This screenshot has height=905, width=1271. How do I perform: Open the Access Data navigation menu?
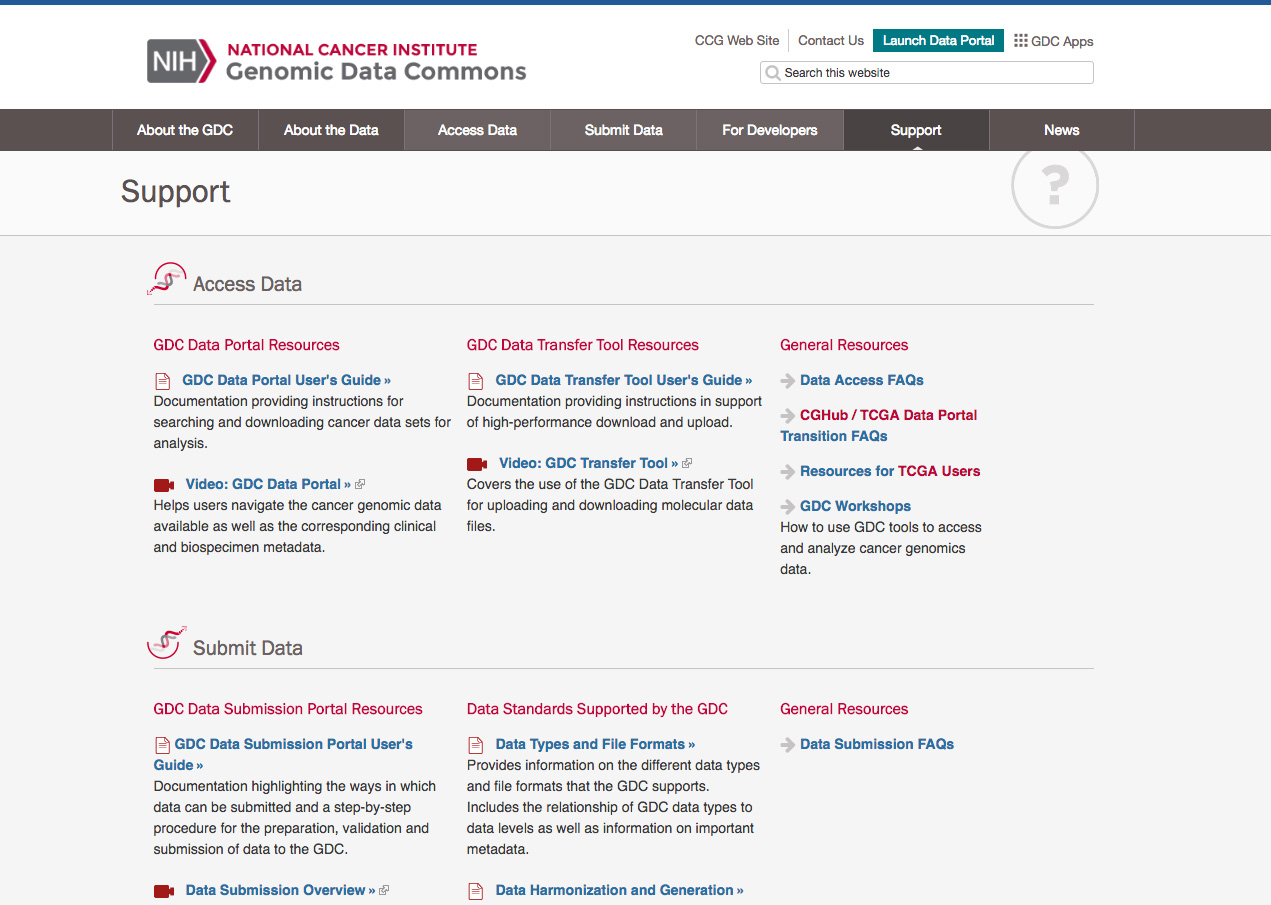477,130
